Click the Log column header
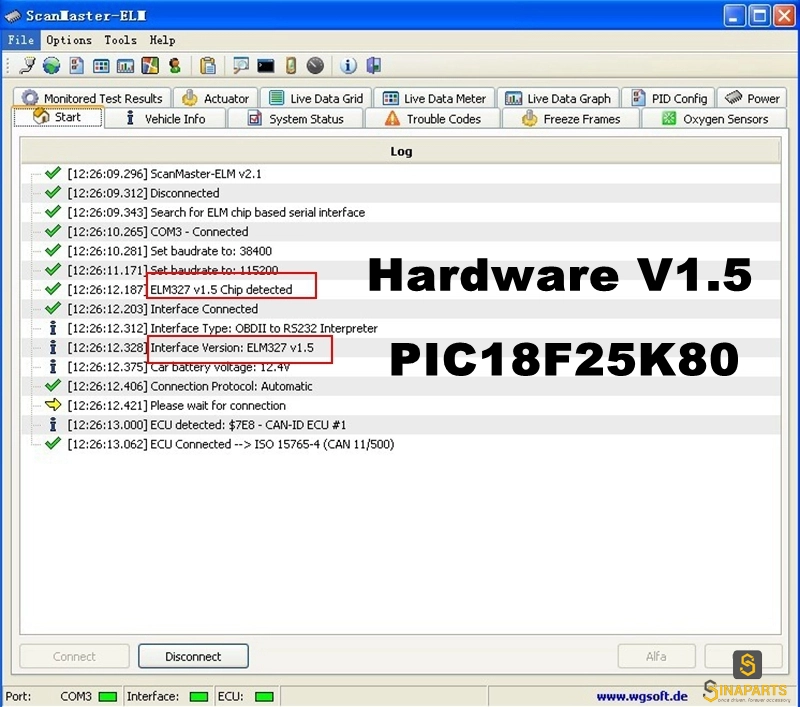The height and width of the screenshot is (707, 800). [401, 152]
